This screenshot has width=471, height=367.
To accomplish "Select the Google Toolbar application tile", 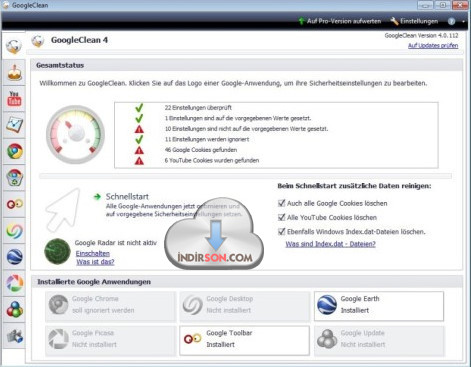I will point(245,341).
